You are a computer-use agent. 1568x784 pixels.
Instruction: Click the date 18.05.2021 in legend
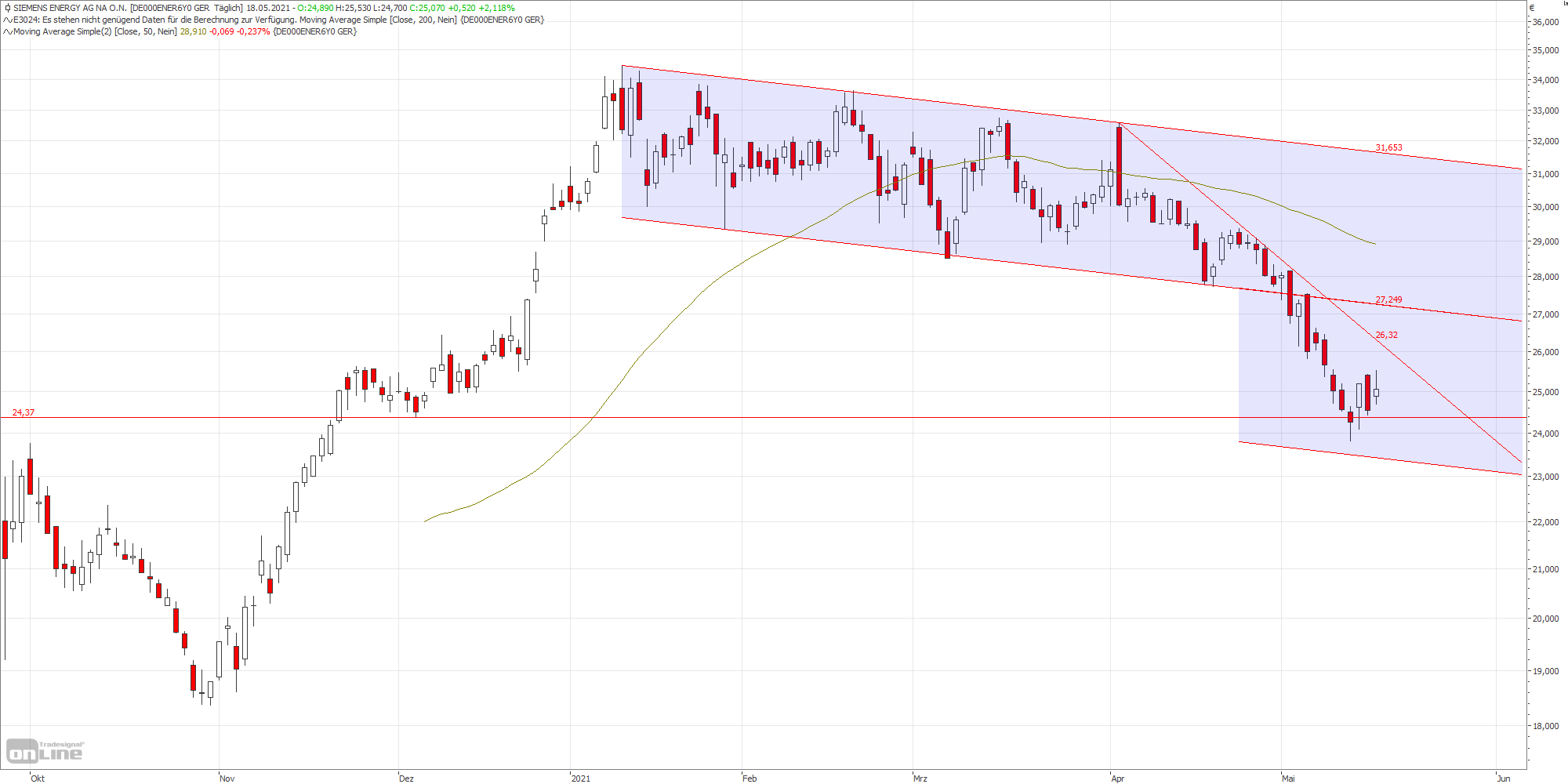[268, 8]
